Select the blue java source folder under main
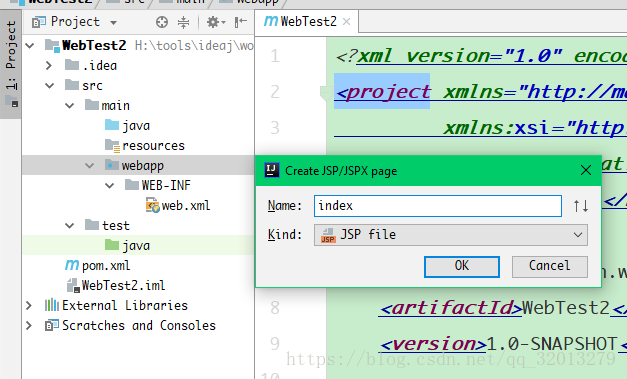Screen dimensions: 627x379 tap(112, 125)
